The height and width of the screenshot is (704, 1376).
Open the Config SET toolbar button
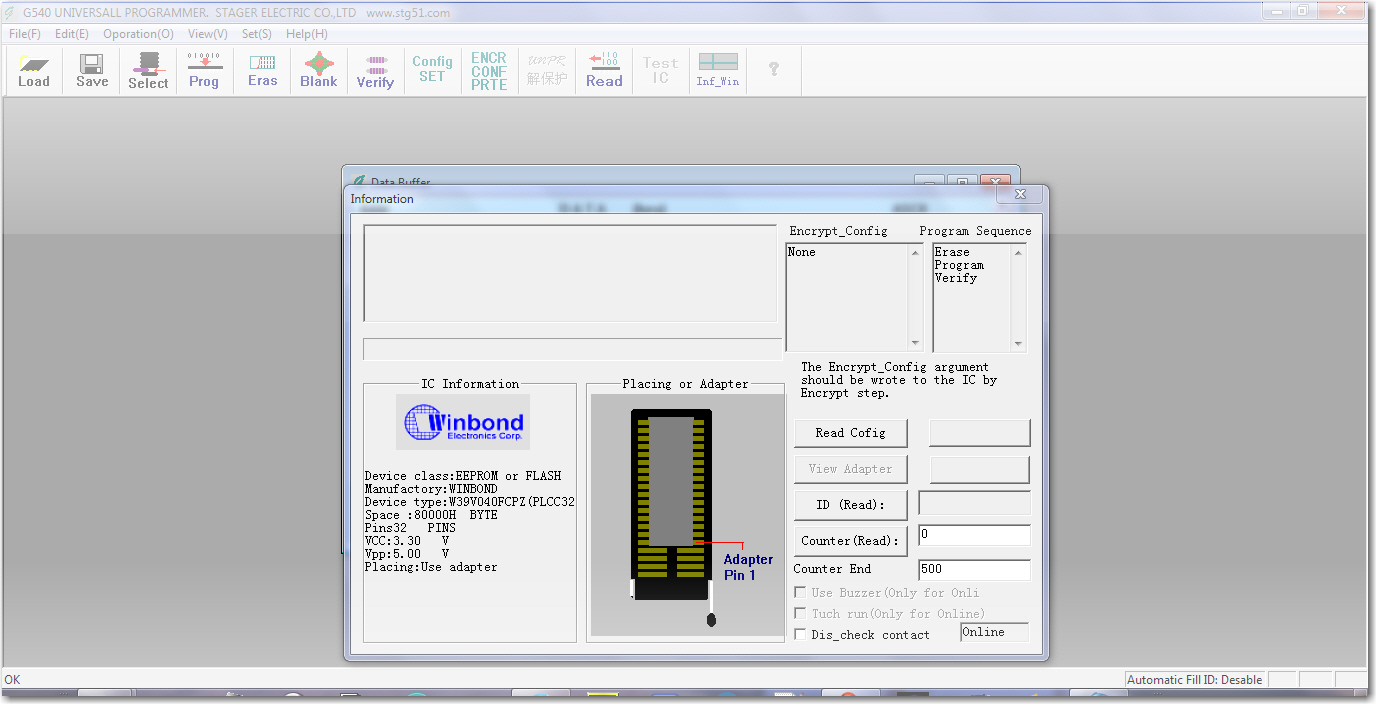coord(432,69)
